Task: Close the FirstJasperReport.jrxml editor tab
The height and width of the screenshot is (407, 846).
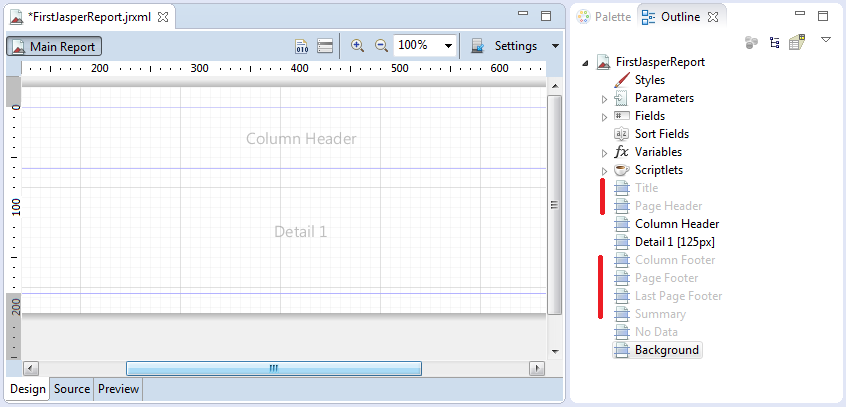Action: [162, 17]
